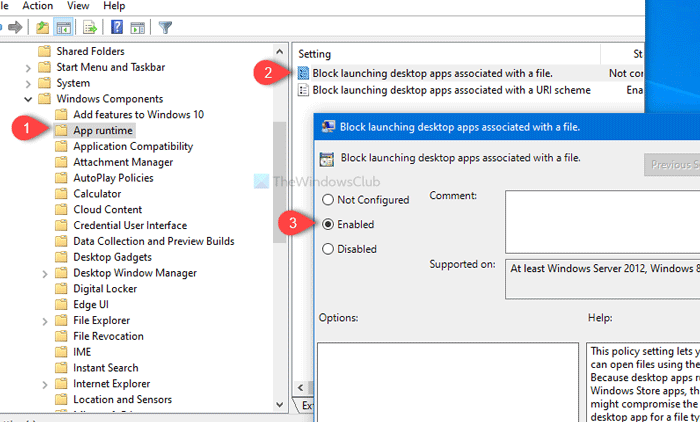Toggle the Show/Hide Action Pane icon
This screenshot has height=422, width=700.
(x=138, y=28)
